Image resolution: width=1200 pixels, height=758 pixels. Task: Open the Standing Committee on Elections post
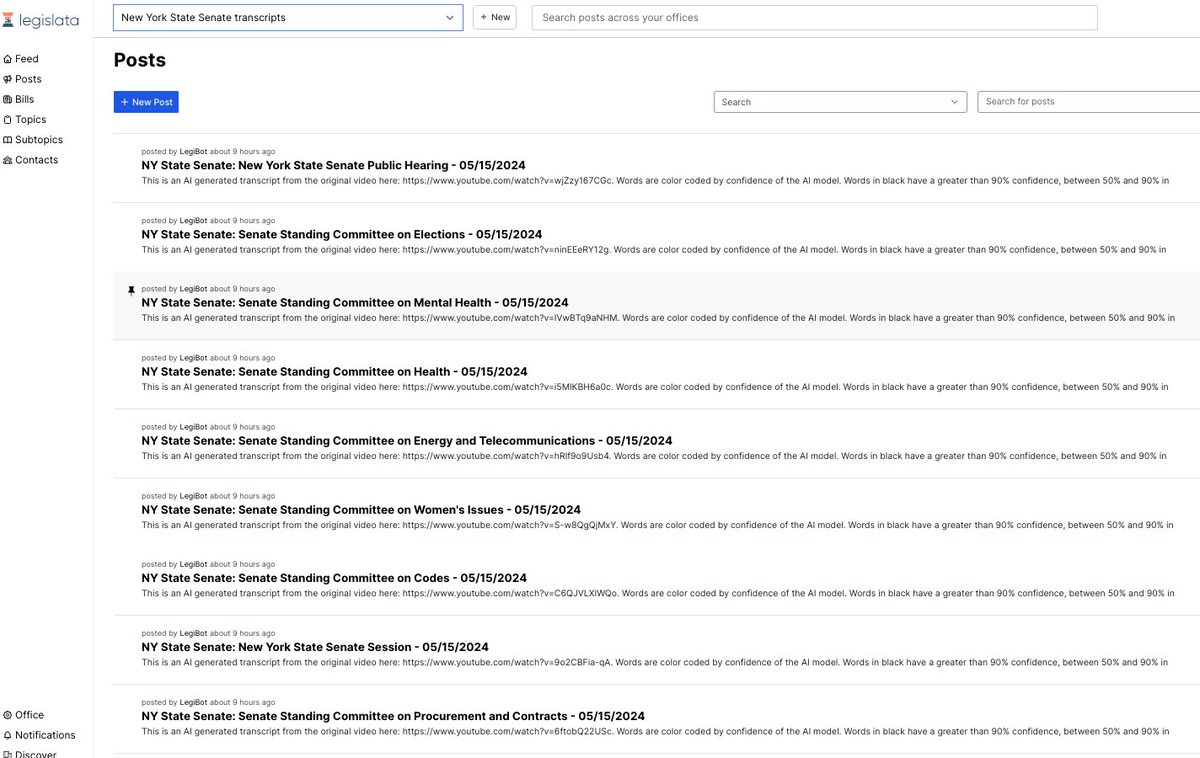point(342,234)
